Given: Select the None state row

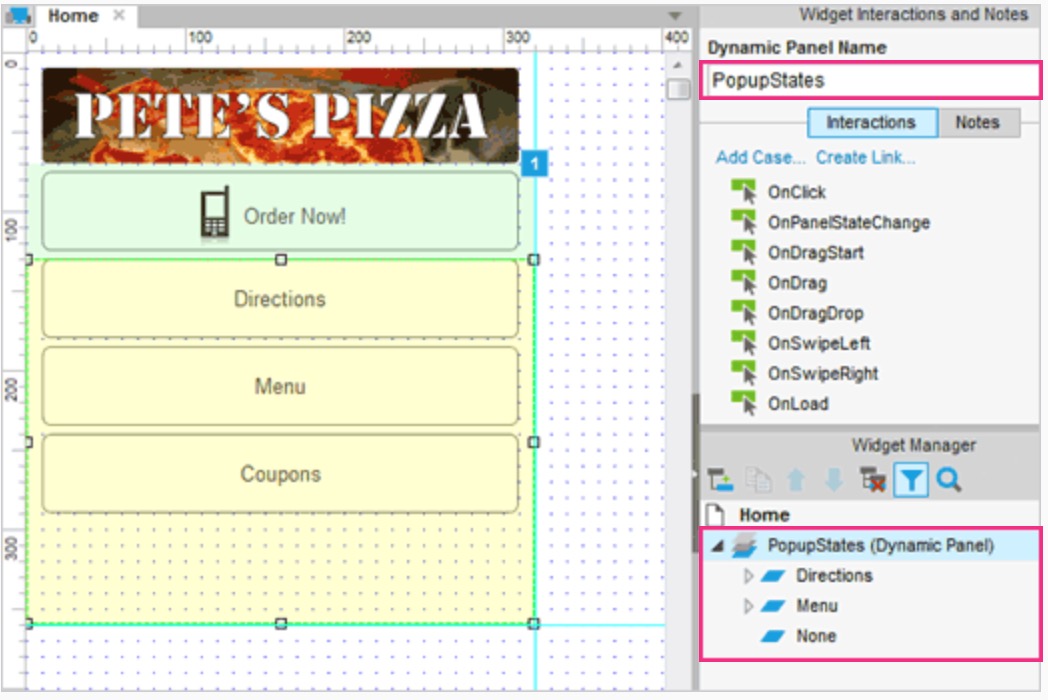Looking at the screenshot, I should (870, 636).
